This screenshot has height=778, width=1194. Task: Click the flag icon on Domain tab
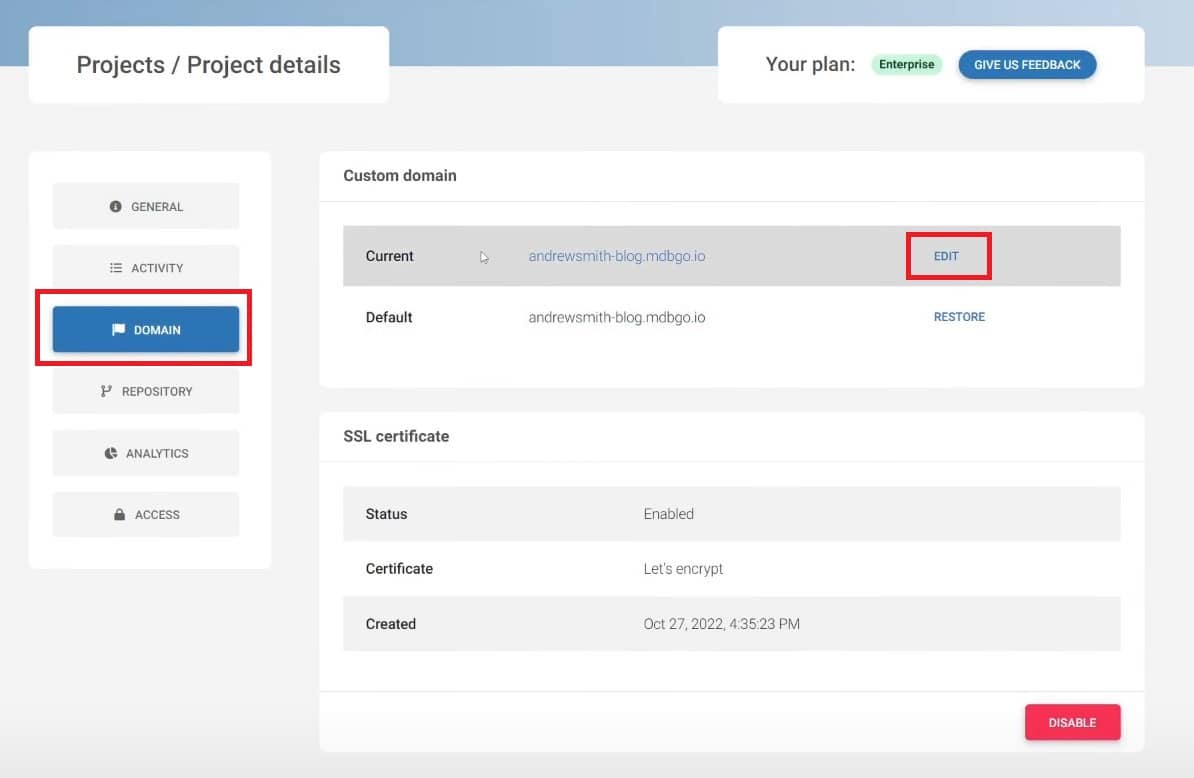pos(118,330)
